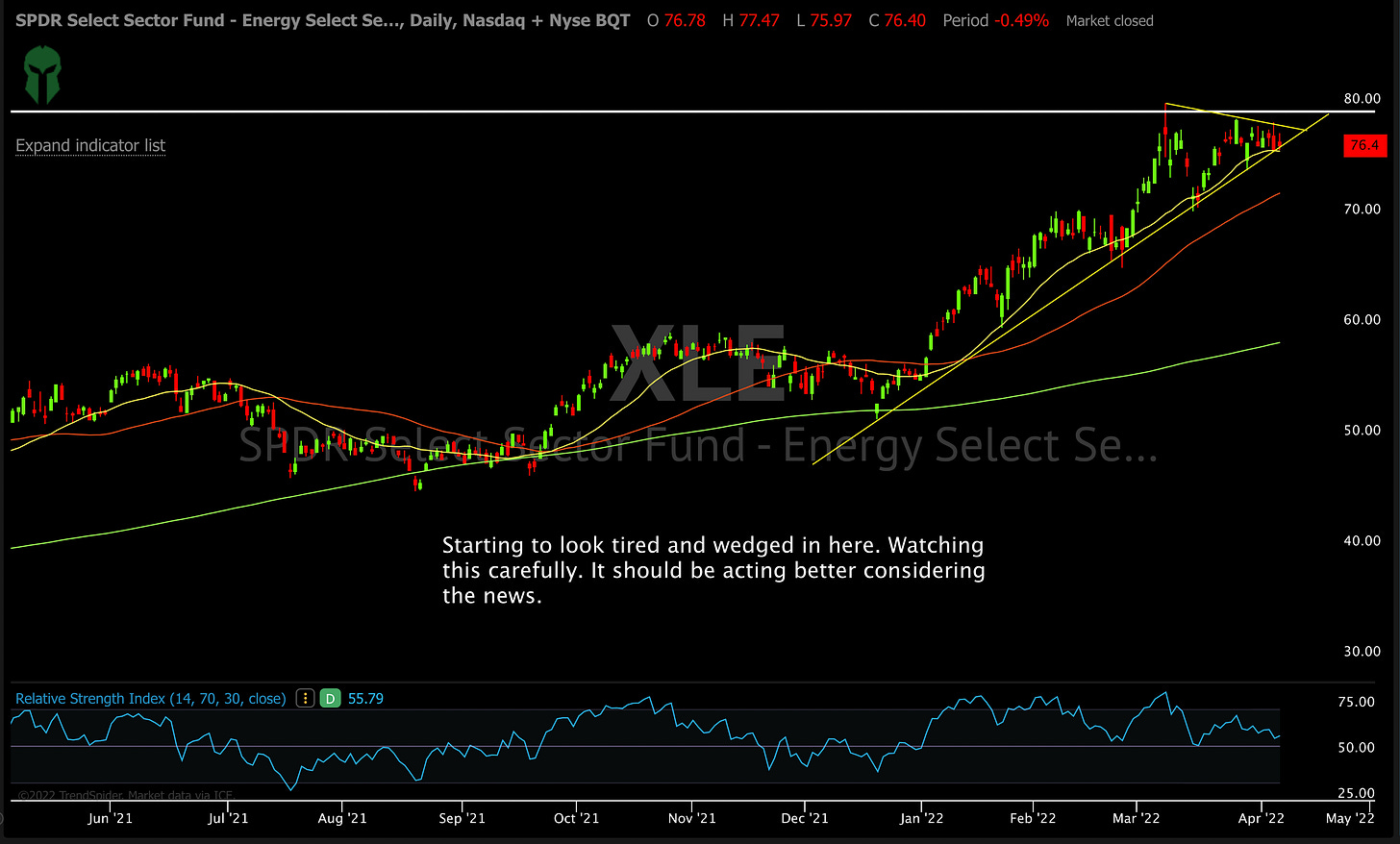Click the May '22 date axis label
This screenshot has width=1400, height=844.
(1350, 819)
